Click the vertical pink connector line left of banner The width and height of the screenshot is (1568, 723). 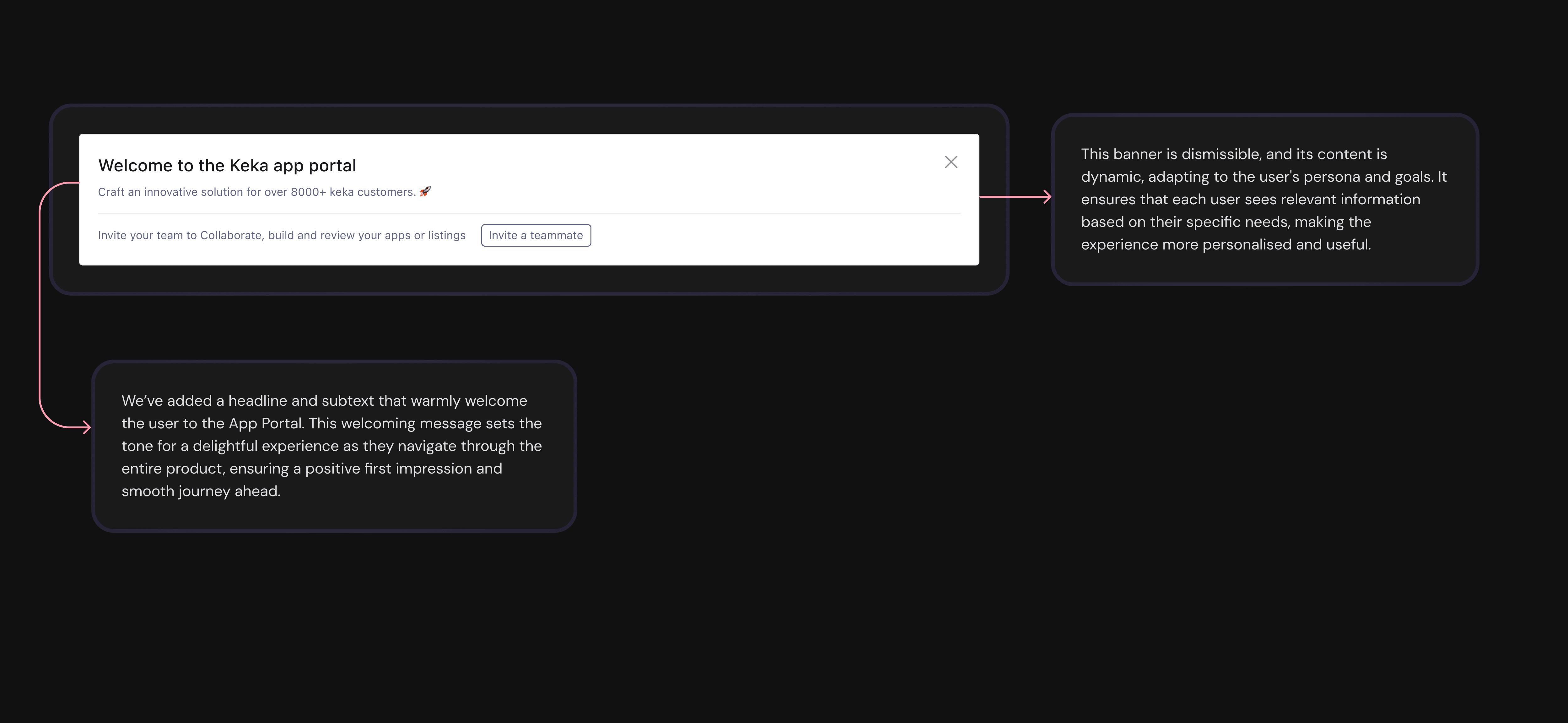pyautogui.click(x=40, y=304)
